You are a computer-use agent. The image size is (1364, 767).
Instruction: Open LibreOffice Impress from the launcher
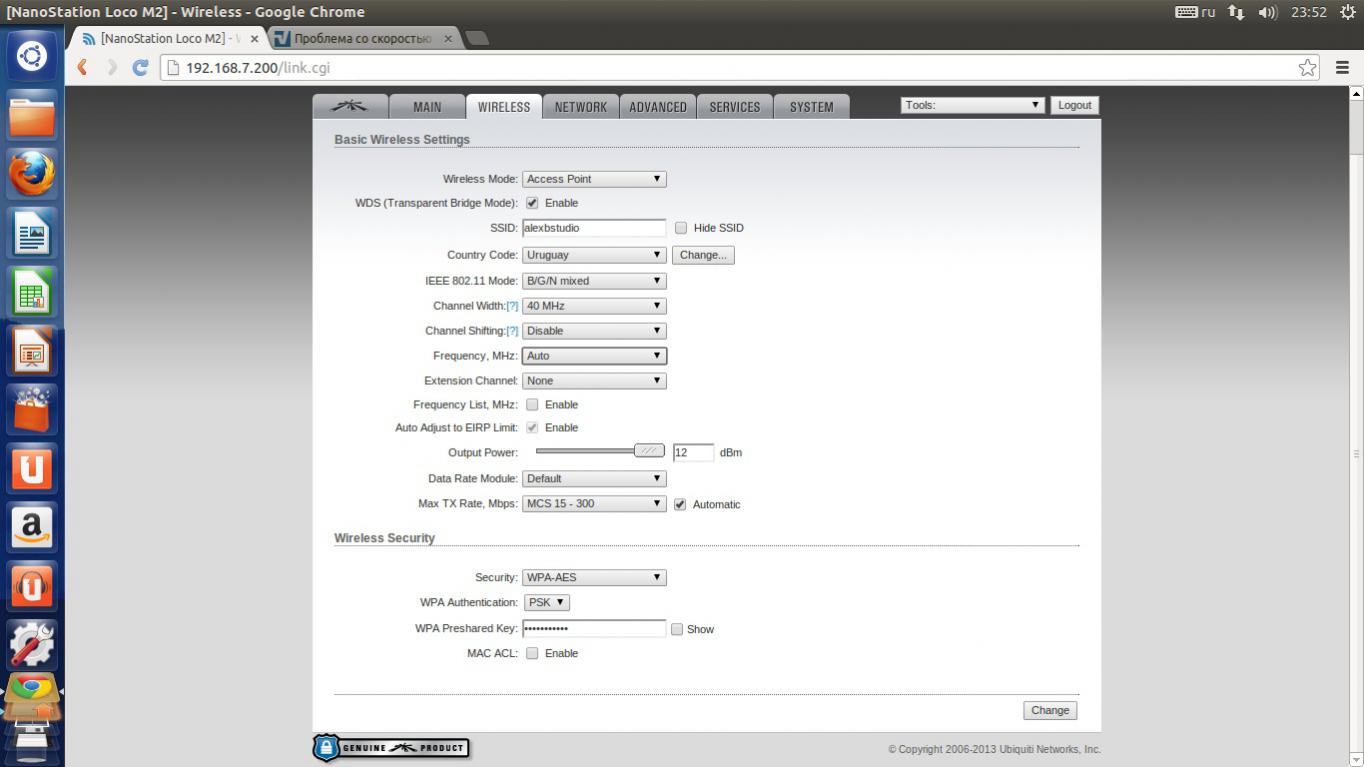[x=32, y=352]
